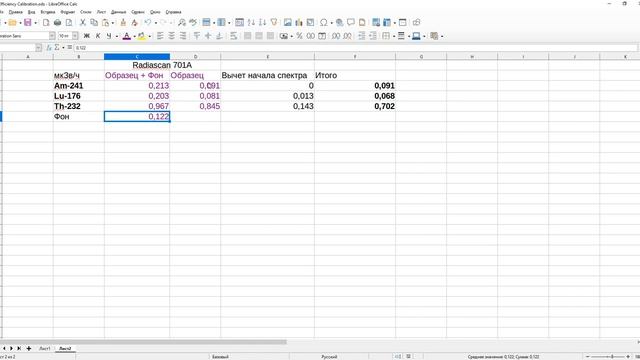Viewport: 640px width, 360px height.
Task: Click the Wrap text icon
Action: pyautogui.click(x=233, y=36)
